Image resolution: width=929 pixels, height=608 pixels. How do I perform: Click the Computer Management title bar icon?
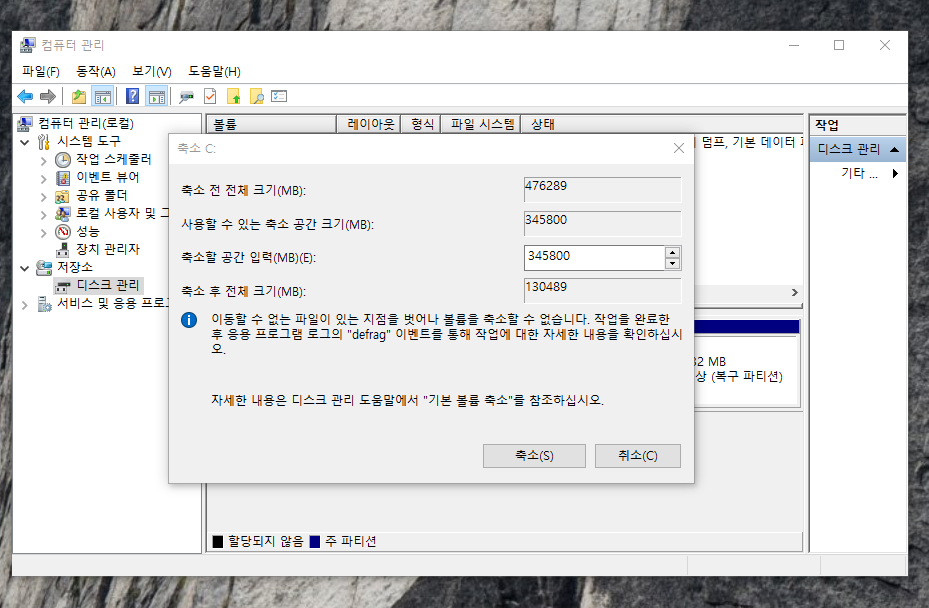pyautogui.click(x=27, y=45)
